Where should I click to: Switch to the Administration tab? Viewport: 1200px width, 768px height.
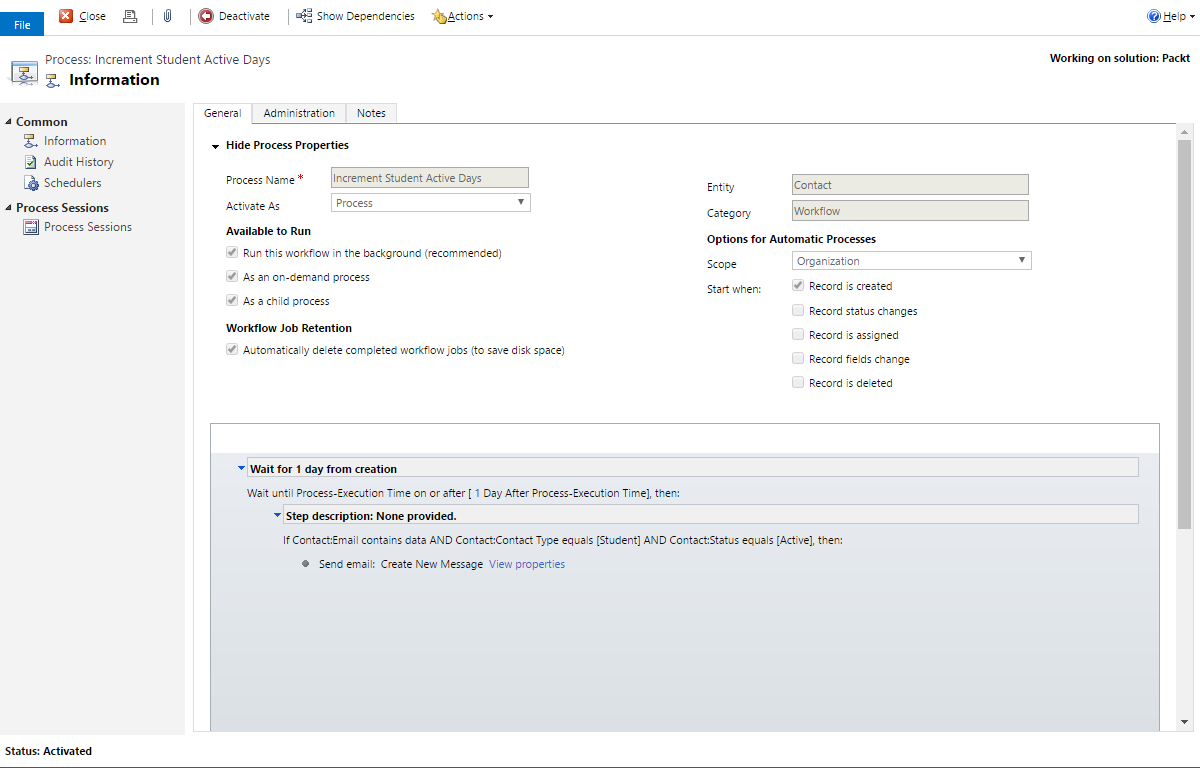pyautogui.click(x=299, y=113)
